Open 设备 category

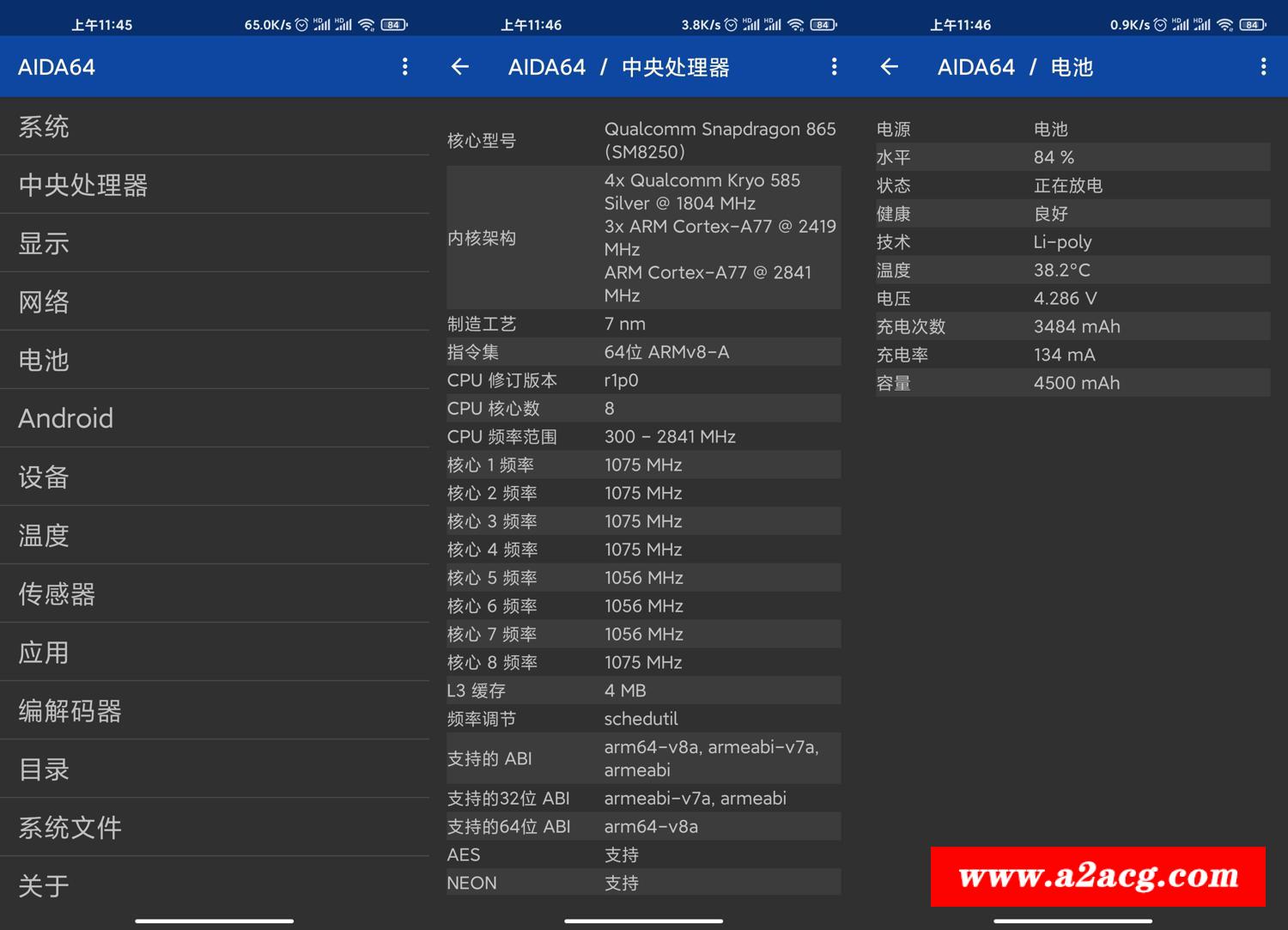point(215,477)
